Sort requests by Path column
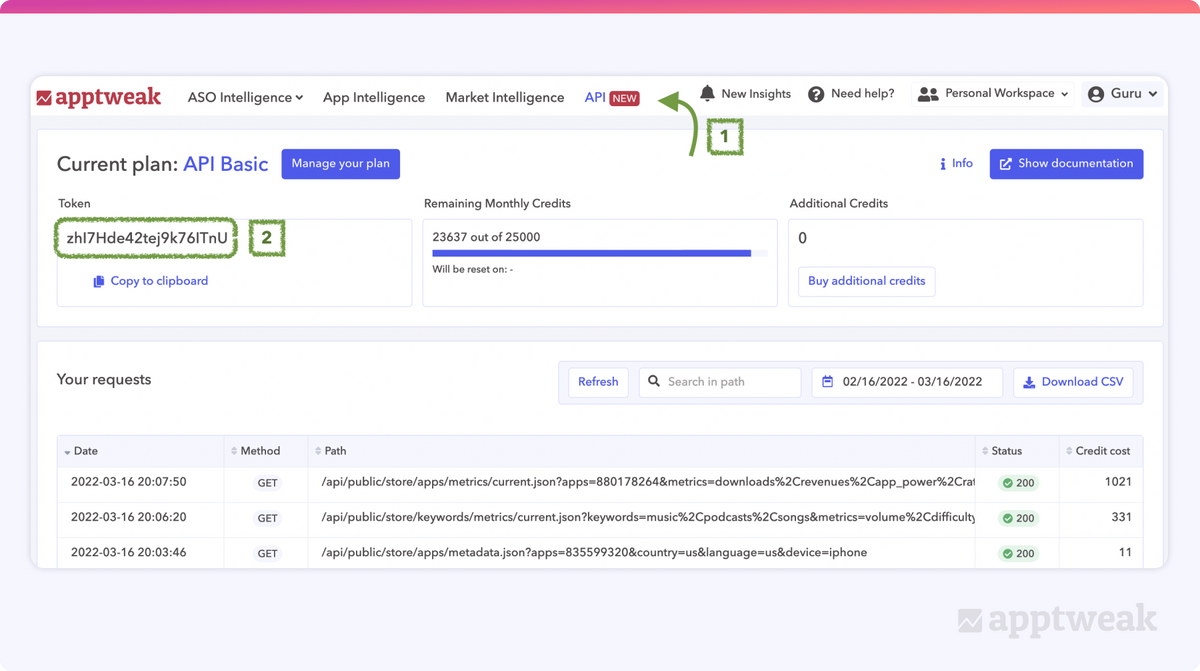The height and width of the screenshot is (671, 1200). (x=642, y=451)
